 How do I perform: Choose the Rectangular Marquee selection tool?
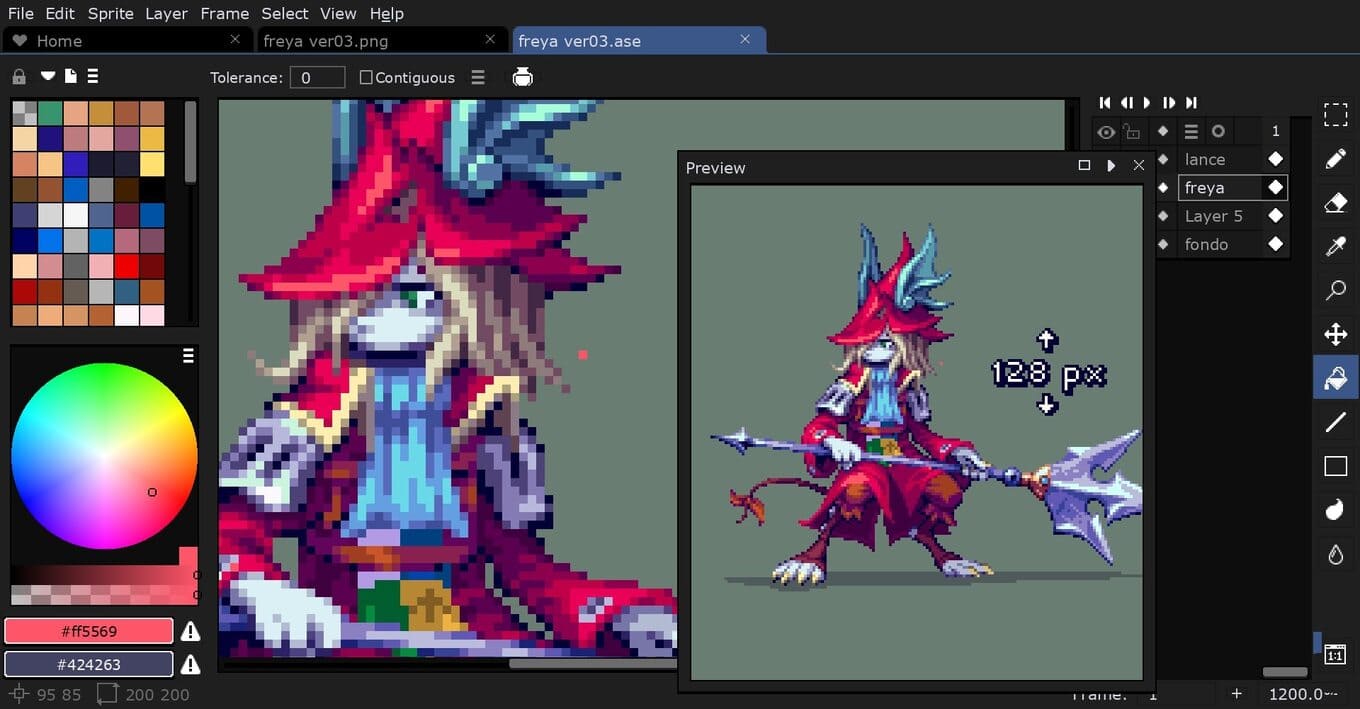coord(1335,116)
